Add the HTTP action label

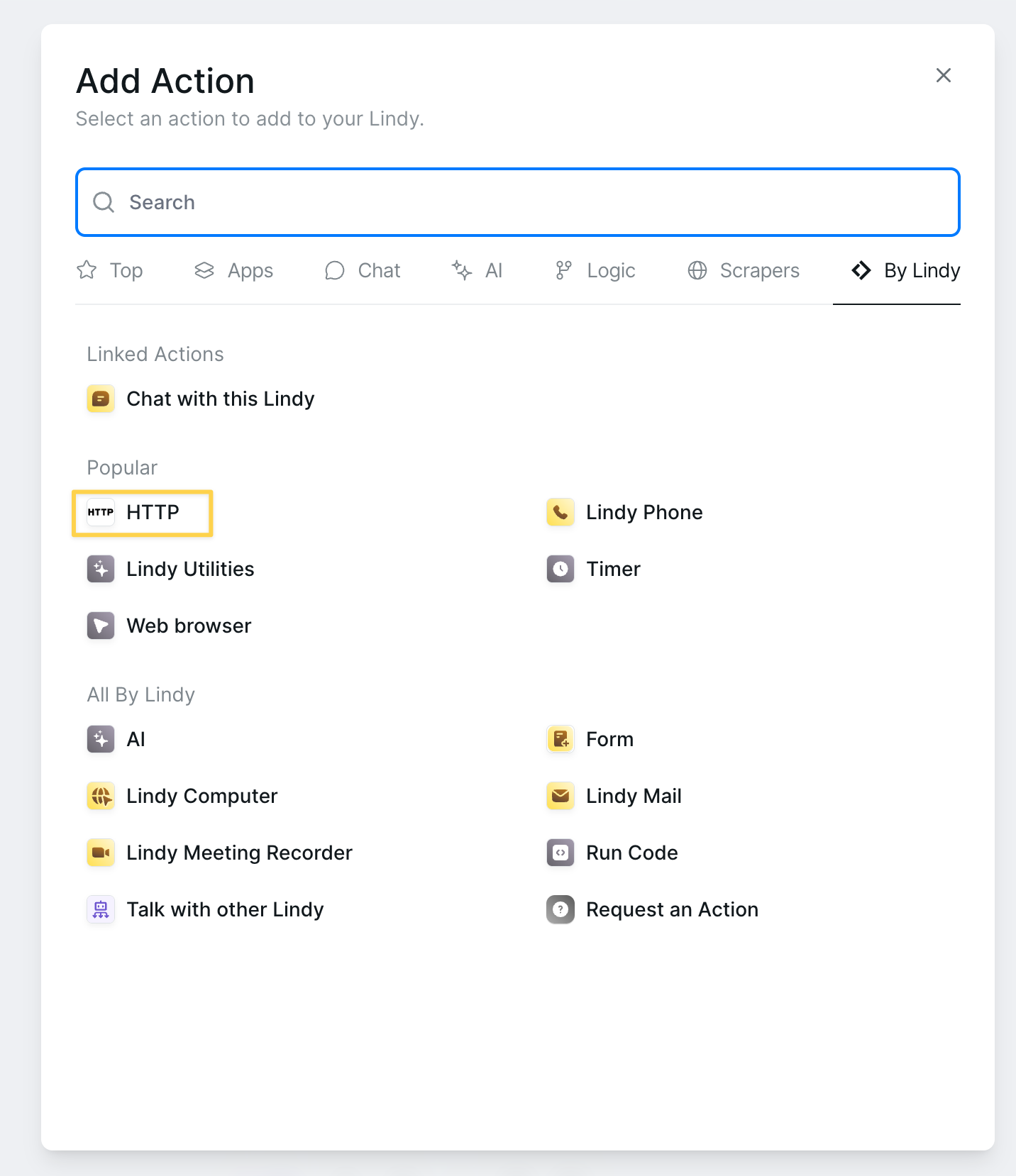tap(153, 512)
